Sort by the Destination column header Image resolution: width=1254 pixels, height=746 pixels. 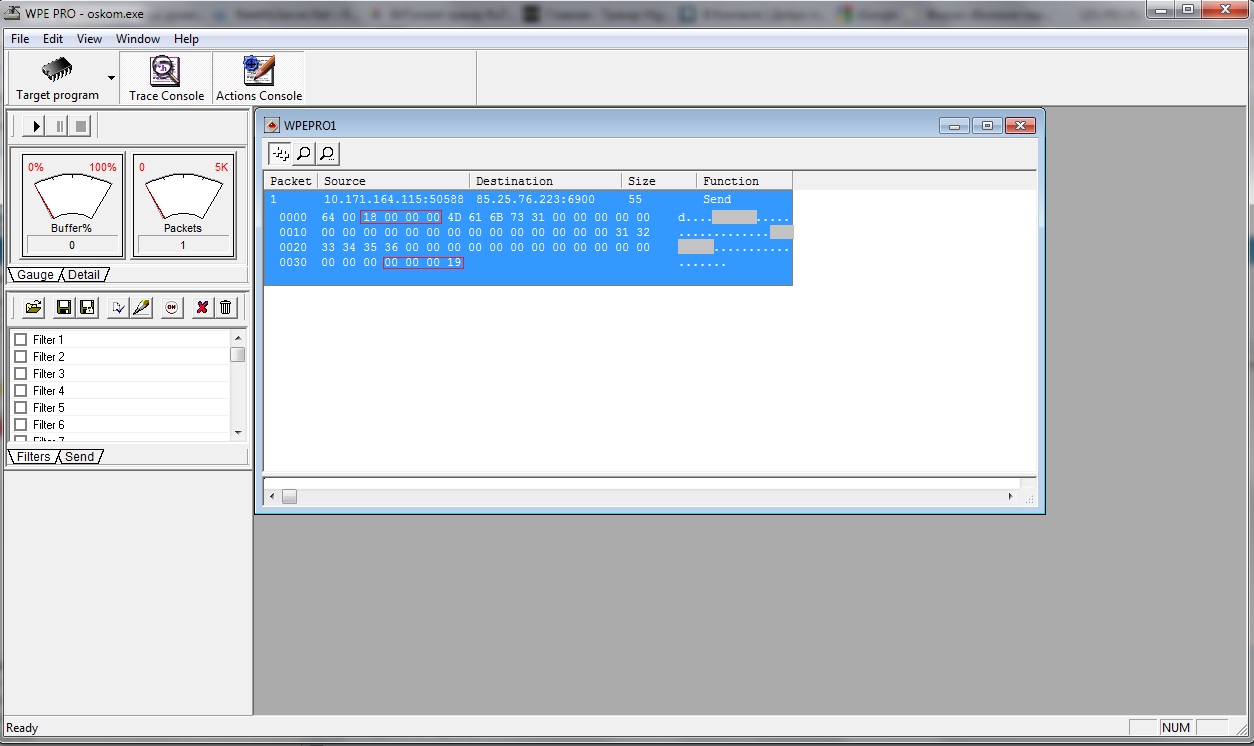click(546, 181)
